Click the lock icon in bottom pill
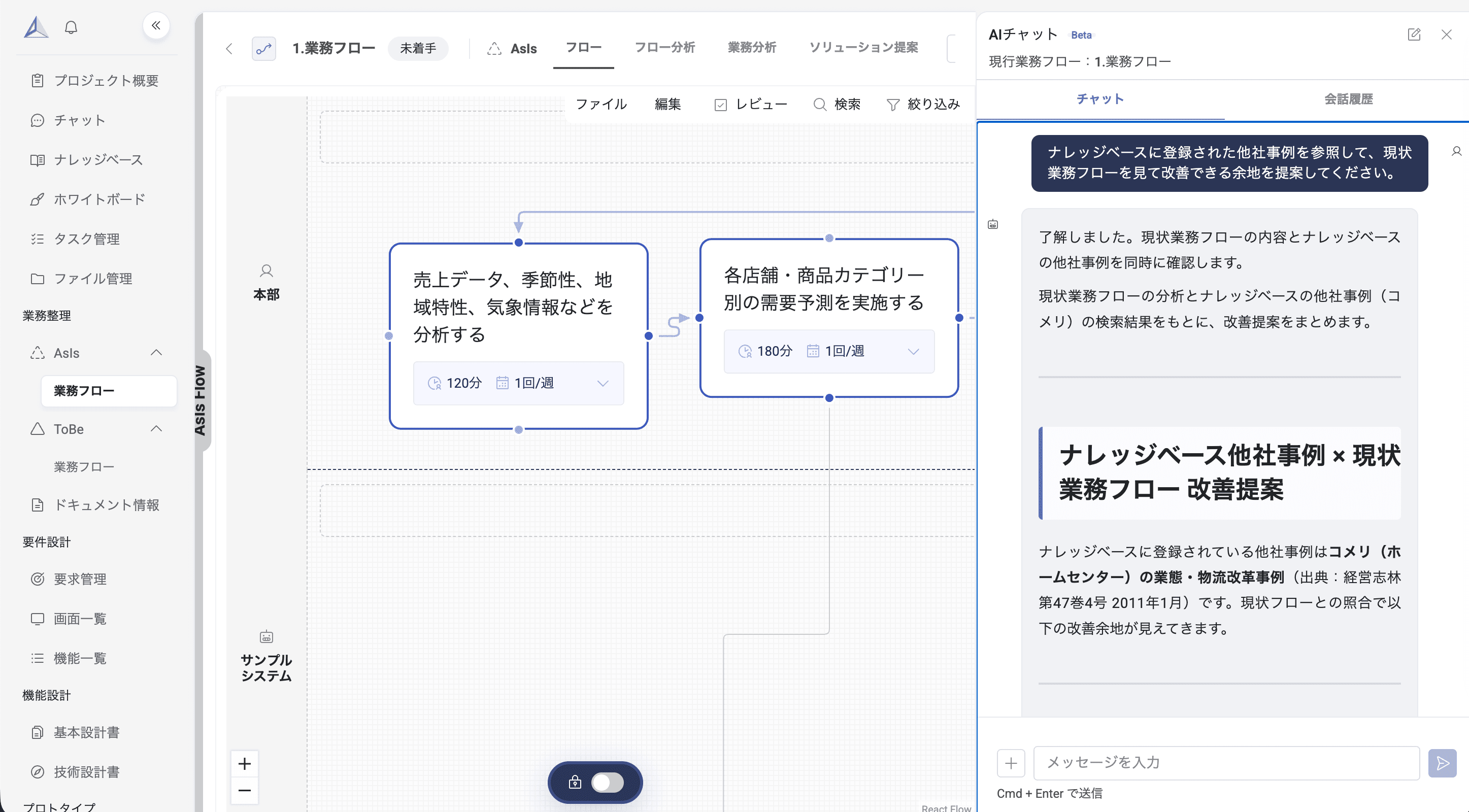 pyautogui.click(x=575, y=782)
